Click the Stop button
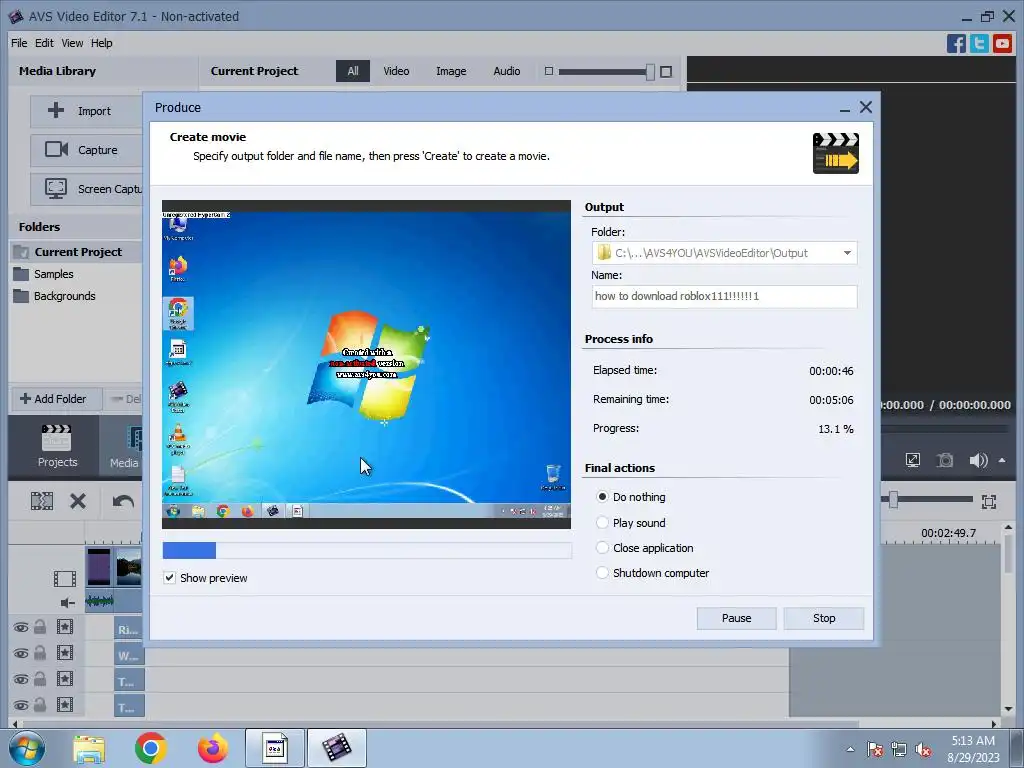The height and width of the screenshot is (768, 1024). click(x=824, y=618)
